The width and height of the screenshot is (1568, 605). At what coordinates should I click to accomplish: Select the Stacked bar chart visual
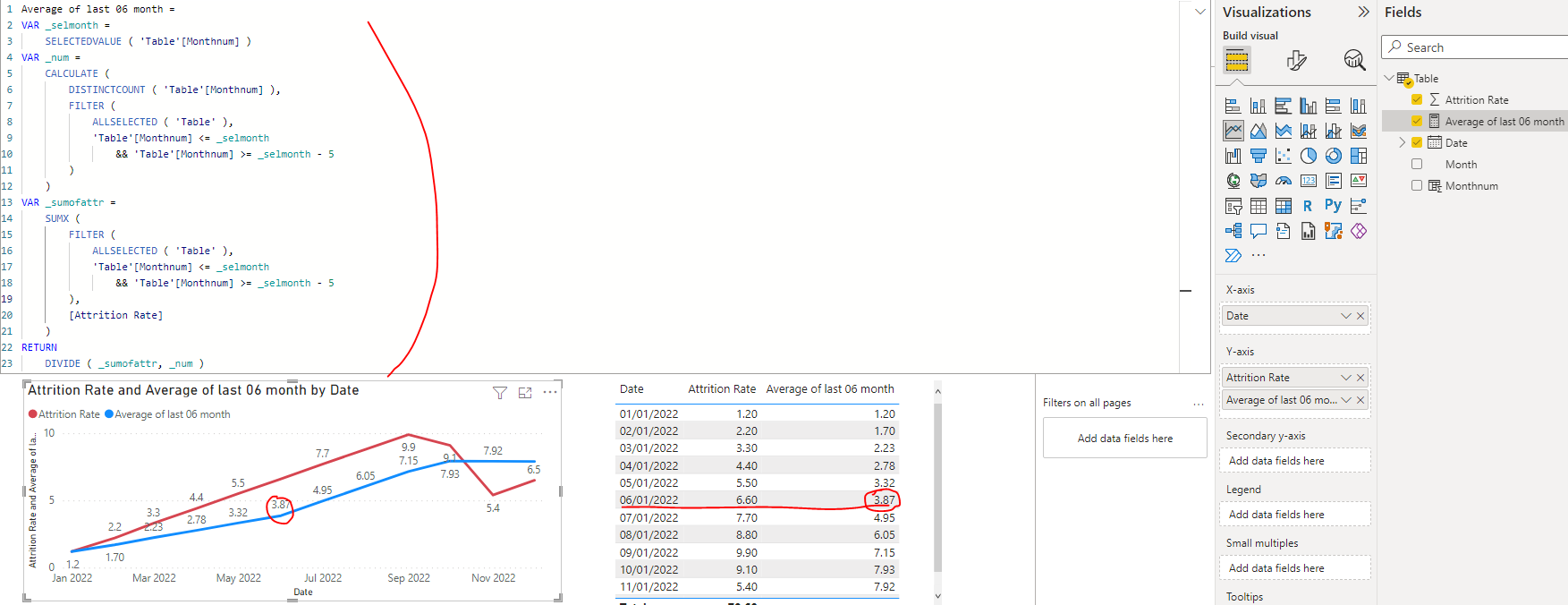[x=1233, y=106]
